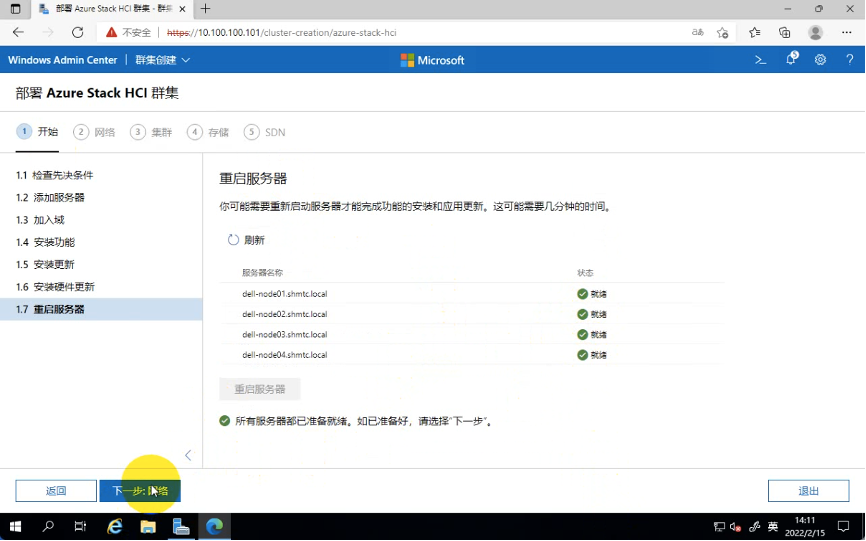Click the 状态 column header
The image size is (866, 541).
[585, 273]
